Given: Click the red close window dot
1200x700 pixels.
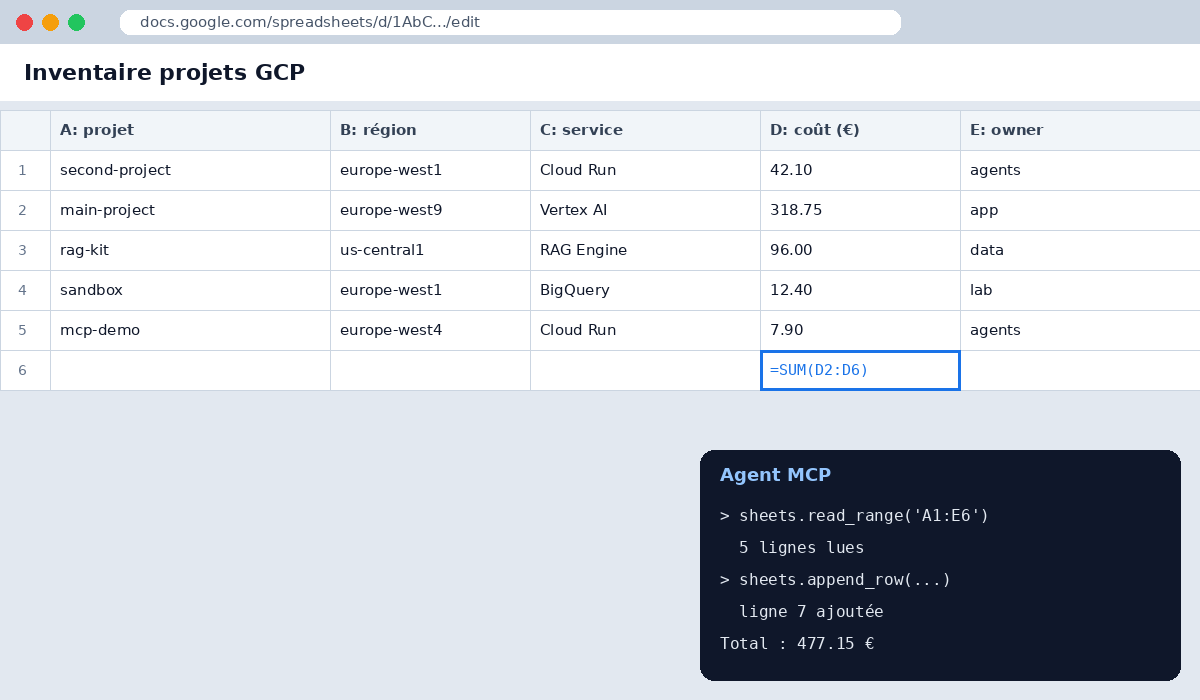Looking at the screenshot, I should (x=25, y=22).
